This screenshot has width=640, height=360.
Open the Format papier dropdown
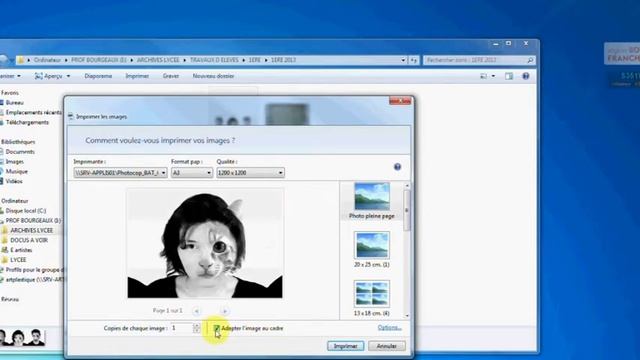(192, 173)
